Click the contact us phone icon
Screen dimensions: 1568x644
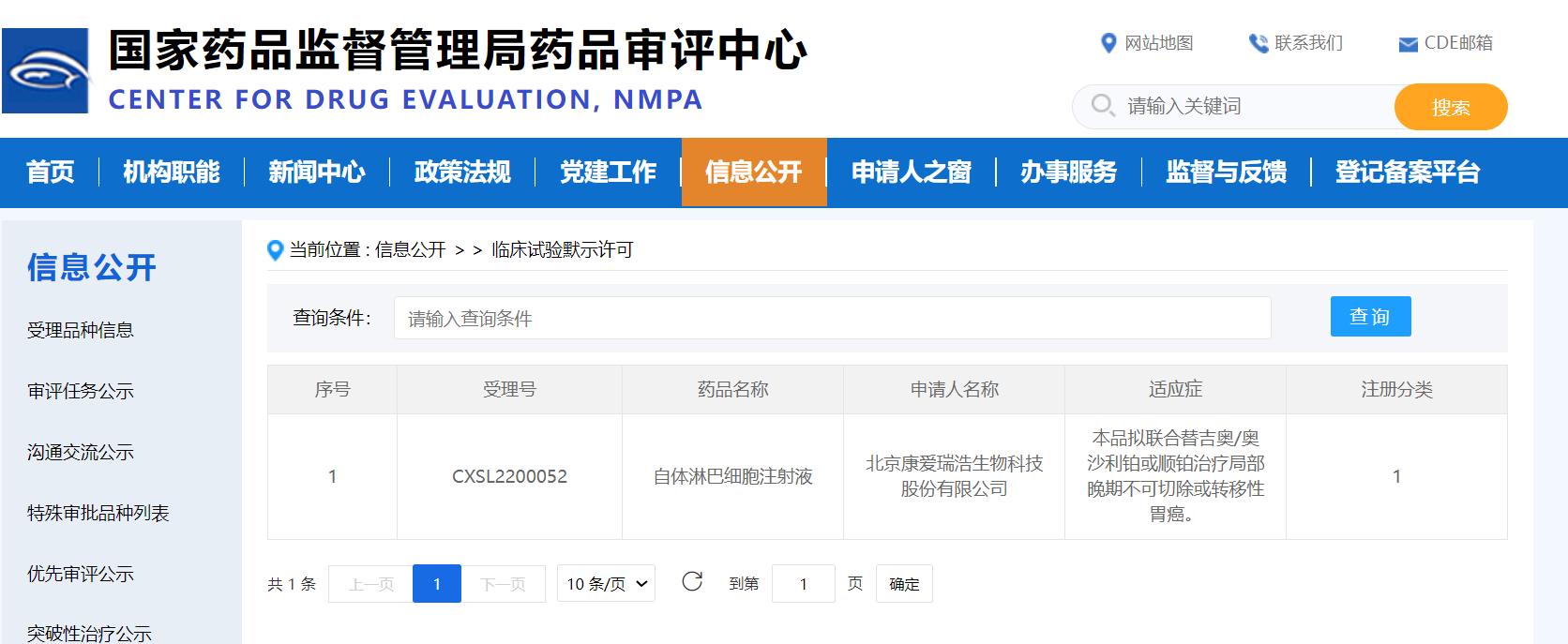[1259, 43]
